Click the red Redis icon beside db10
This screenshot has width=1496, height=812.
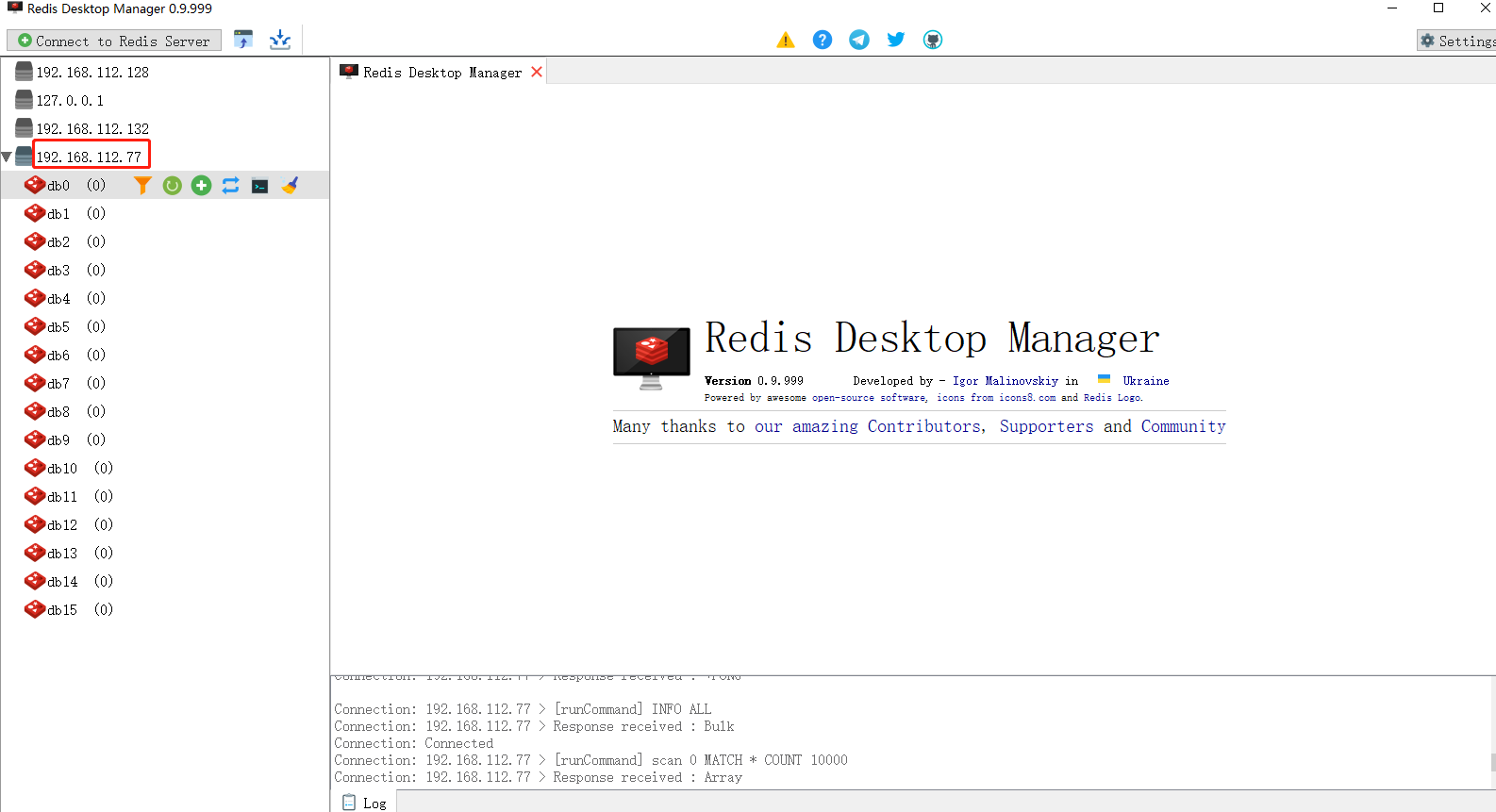pyautogui.click(x=35, y=468)
